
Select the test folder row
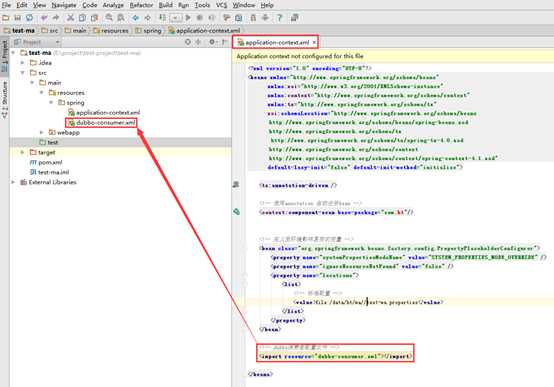click(120, 142)
